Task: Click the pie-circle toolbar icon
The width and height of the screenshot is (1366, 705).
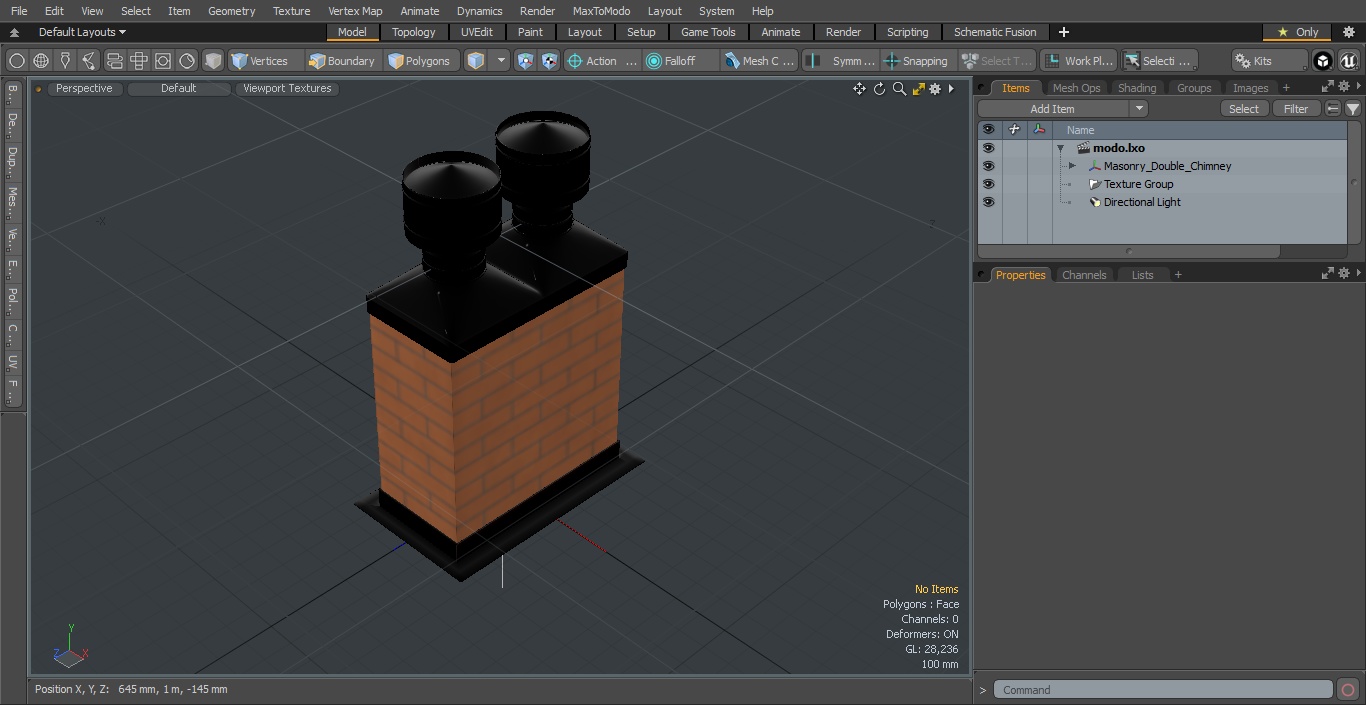Action: coord(187,61)
